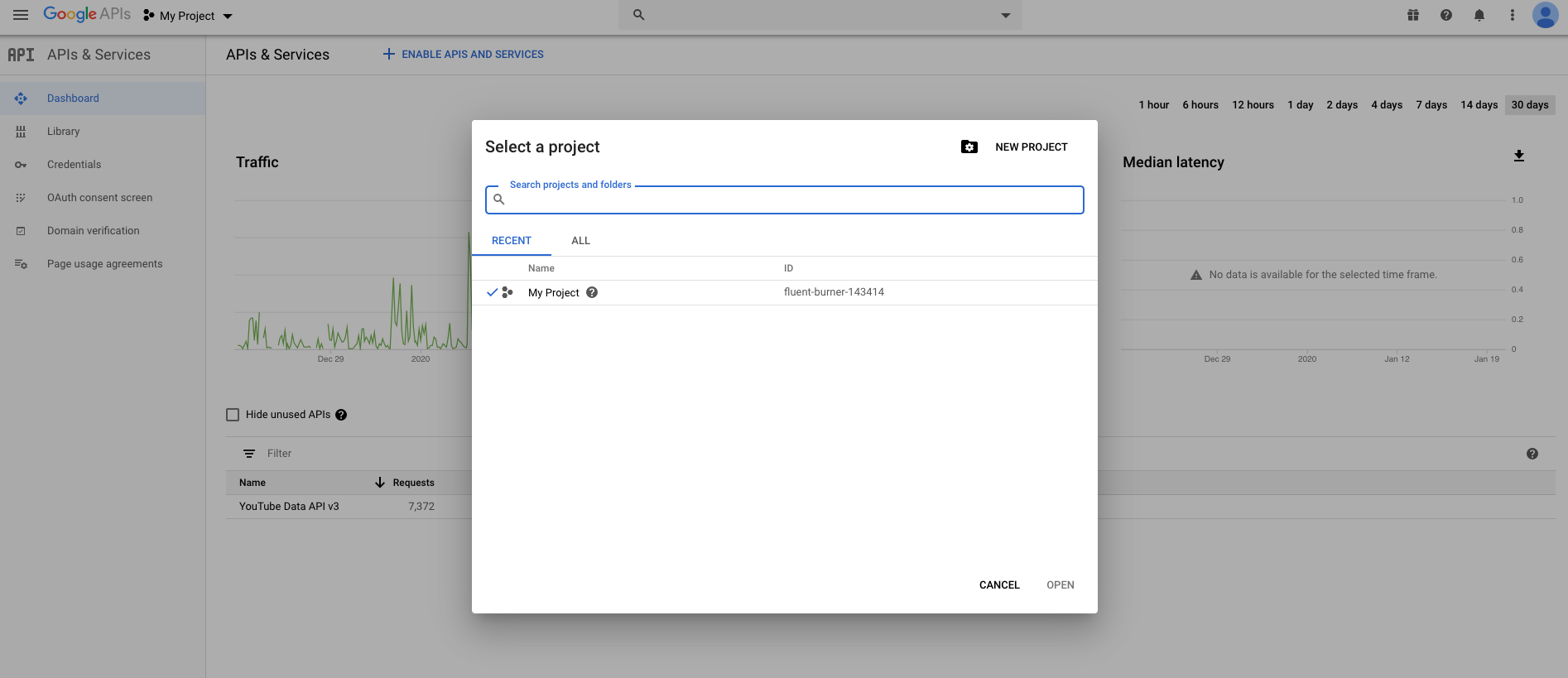Click the user account avatar
This screenshot has width=1568, height=678.
(x=1545, y=15)
